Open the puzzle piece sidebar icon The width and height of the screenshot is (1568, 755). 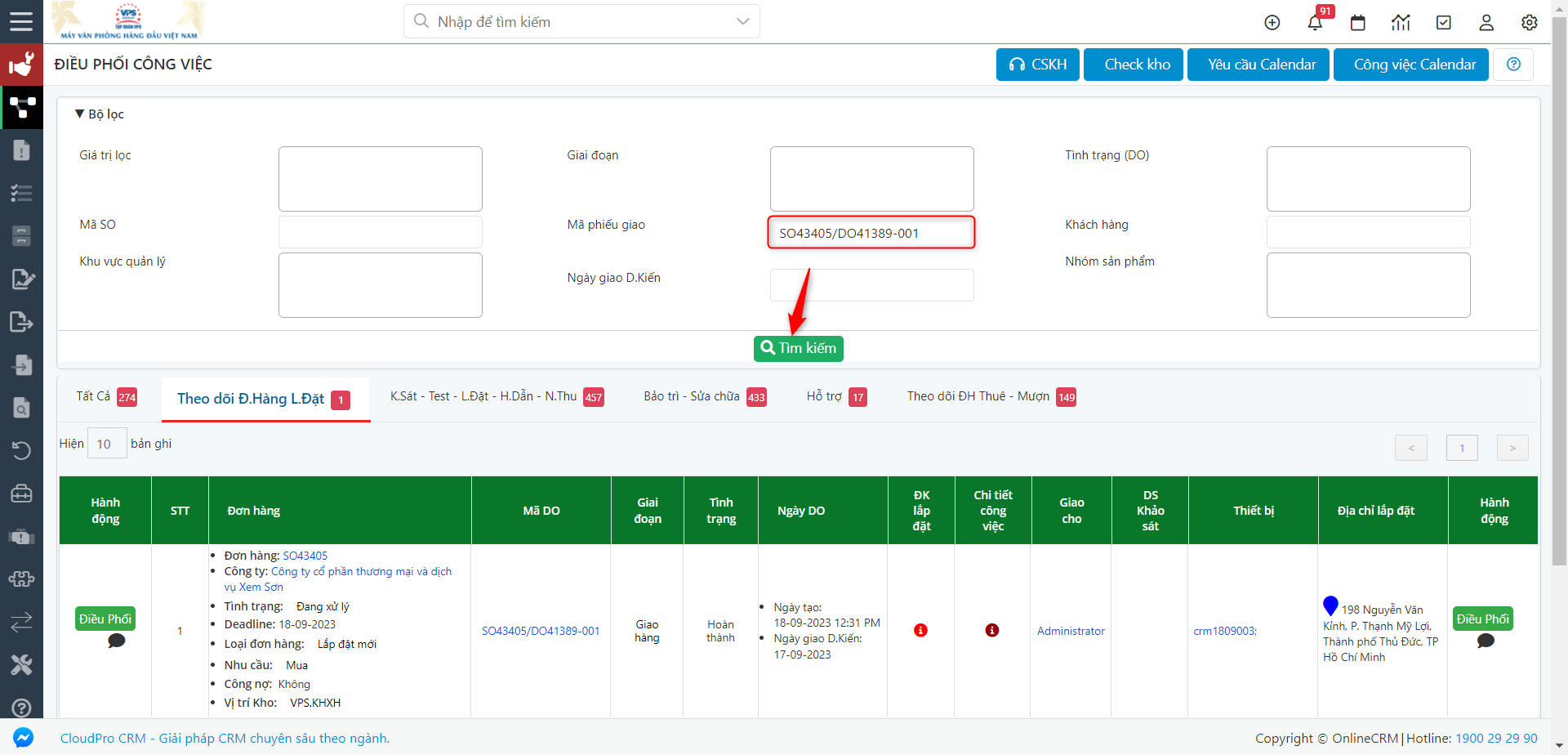tap(21, 579)
